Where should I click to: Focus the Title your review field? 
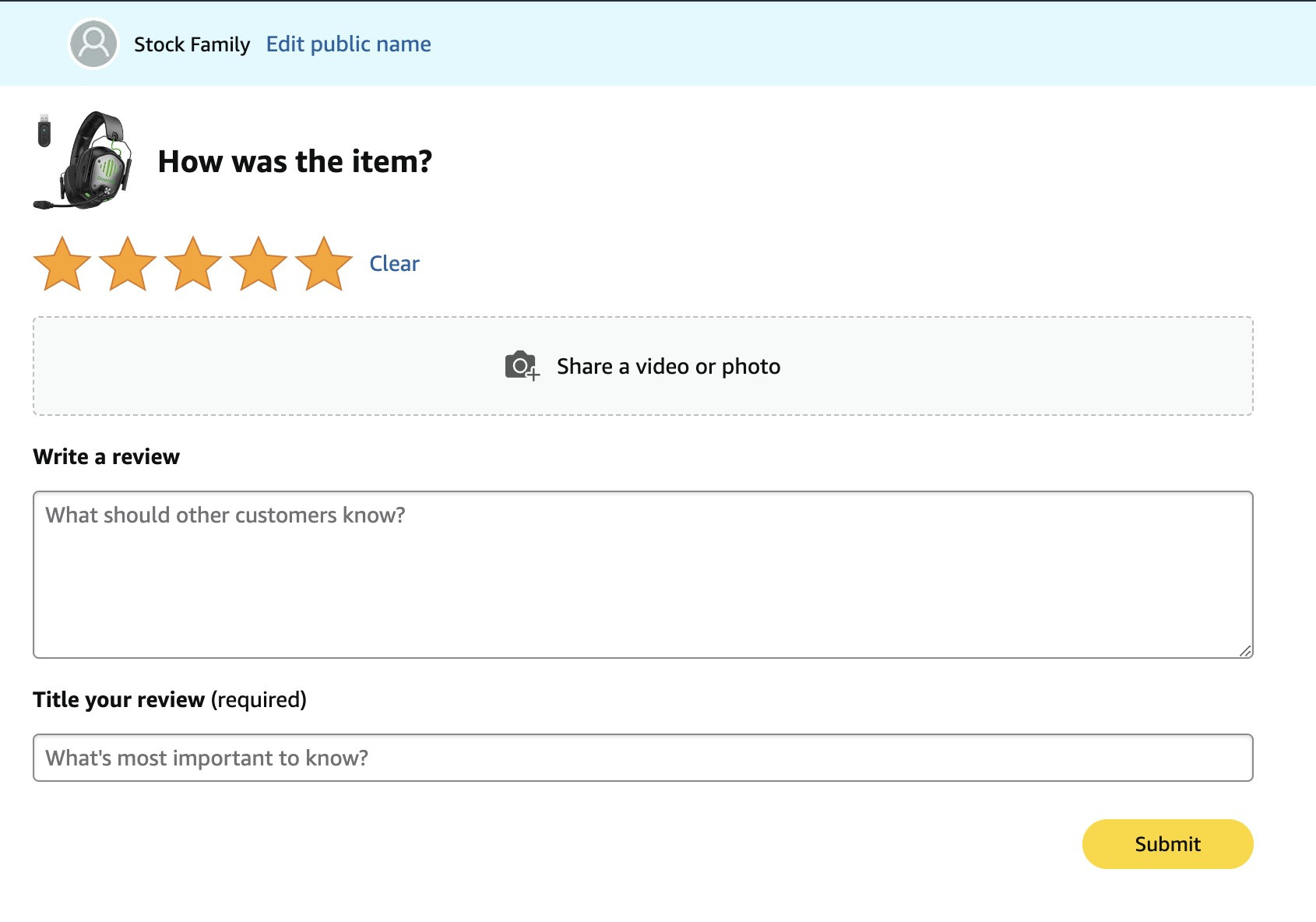pyautogui.click(x=643, y=758)
